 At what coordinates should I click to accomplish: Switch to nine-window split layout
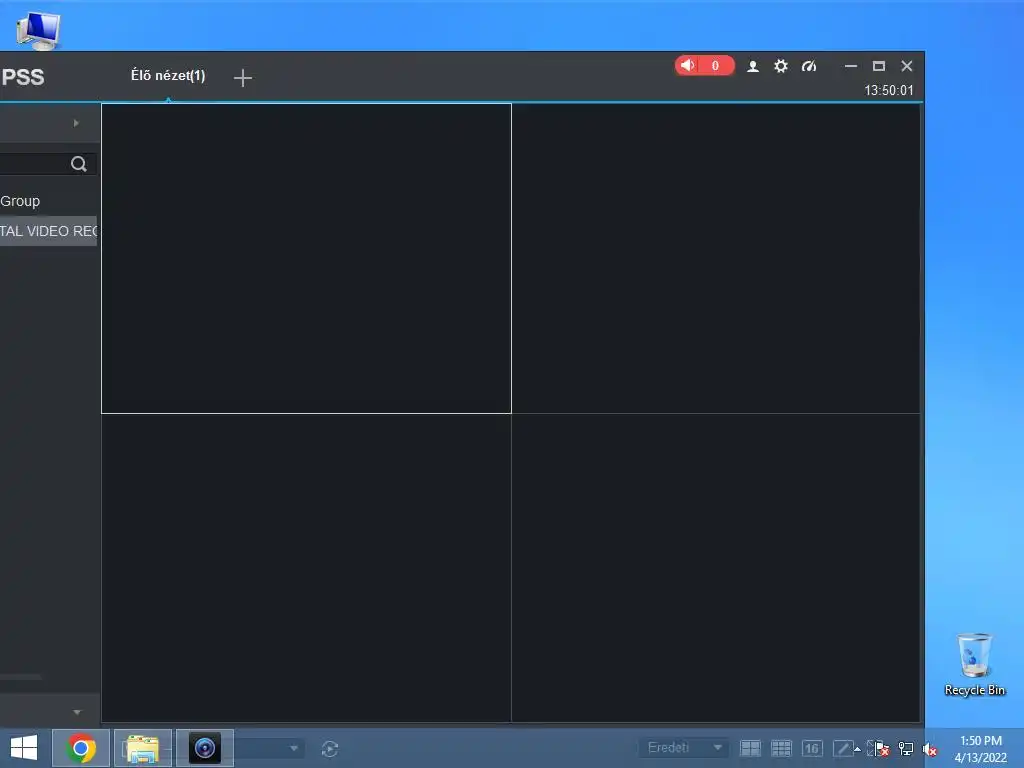781,748
